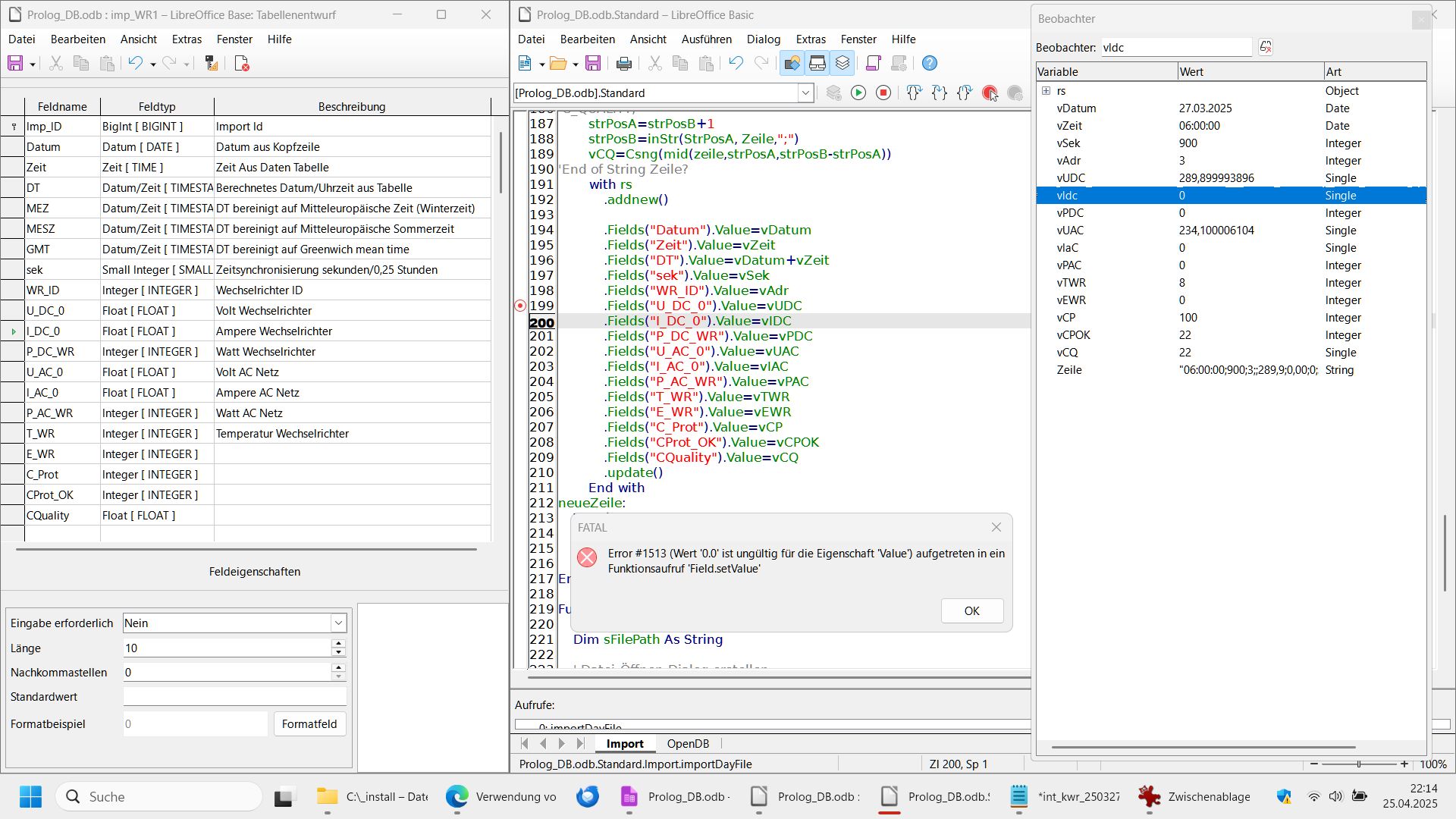Open Eingabe erforderlich dropdown

click(x=338, y=623)
